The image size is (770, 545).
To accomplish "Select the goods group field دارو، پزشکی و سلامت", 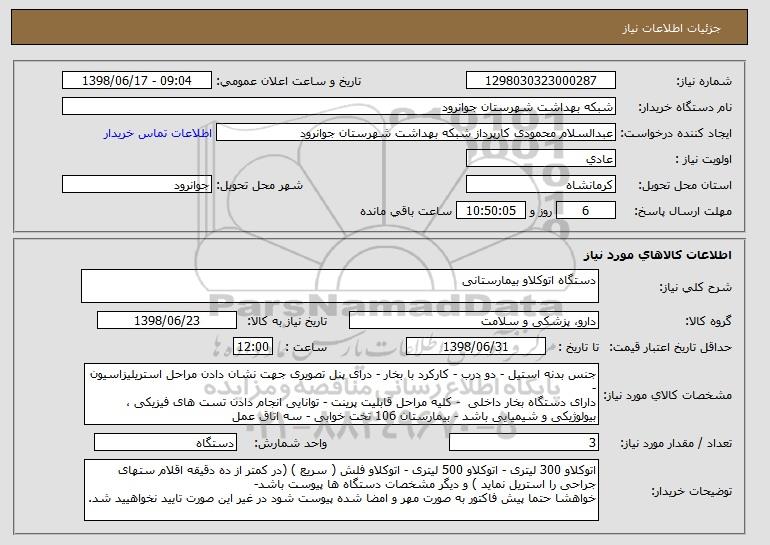I will (x=474, y=321).
